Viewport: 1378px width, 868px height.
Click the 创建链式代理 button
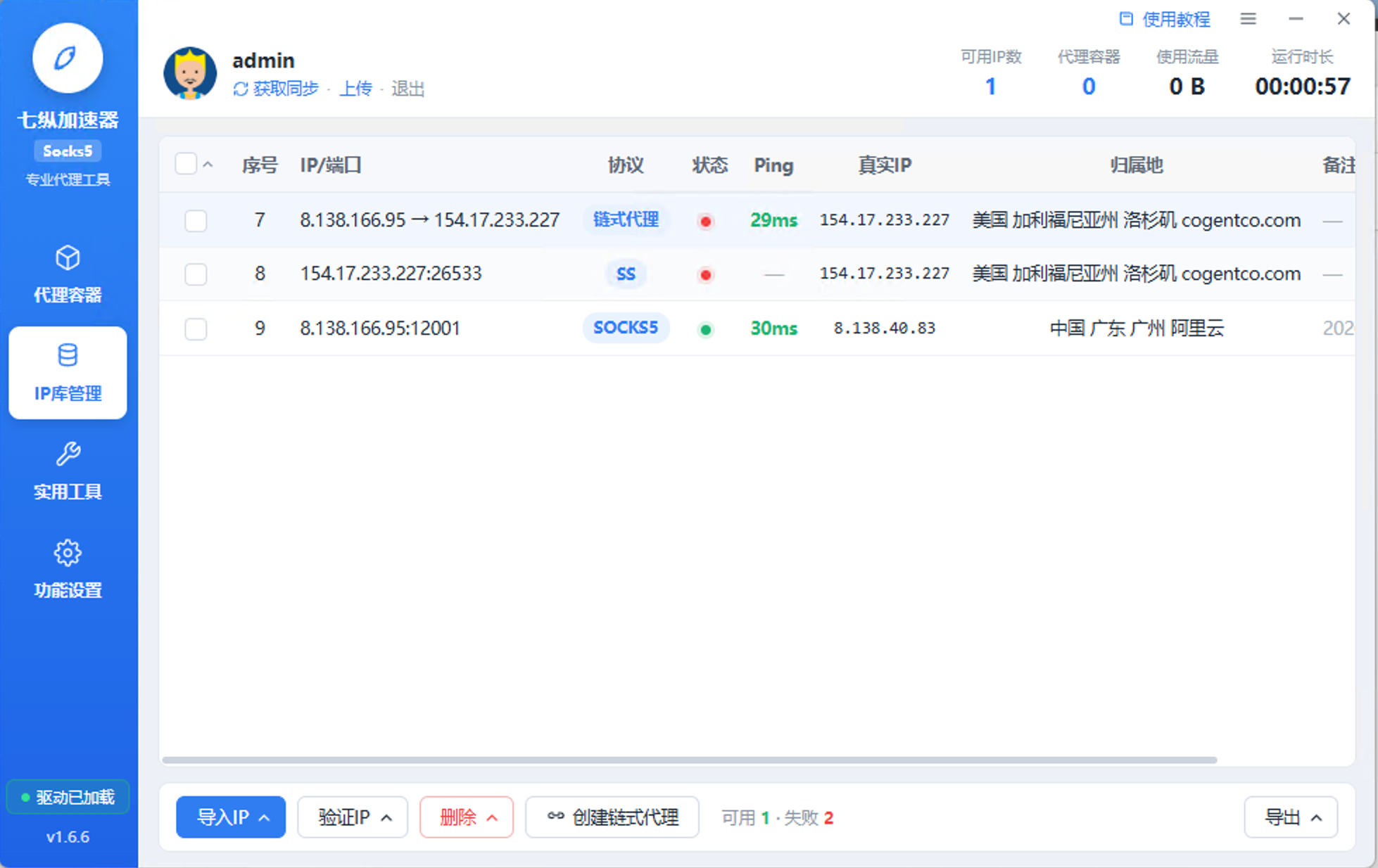[612, 817]
